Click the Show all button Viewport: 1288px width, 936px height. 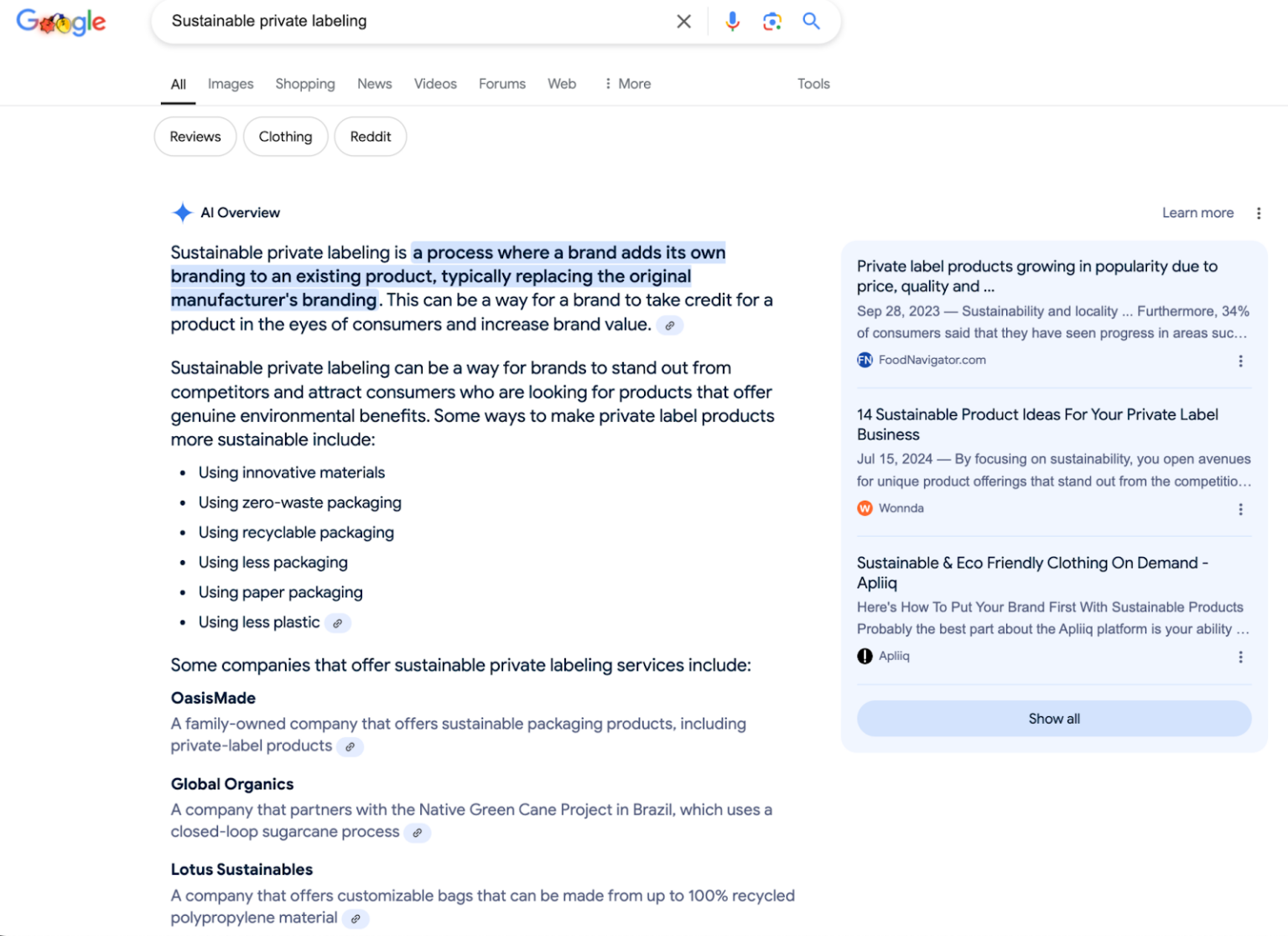[x=1053, y=718]
